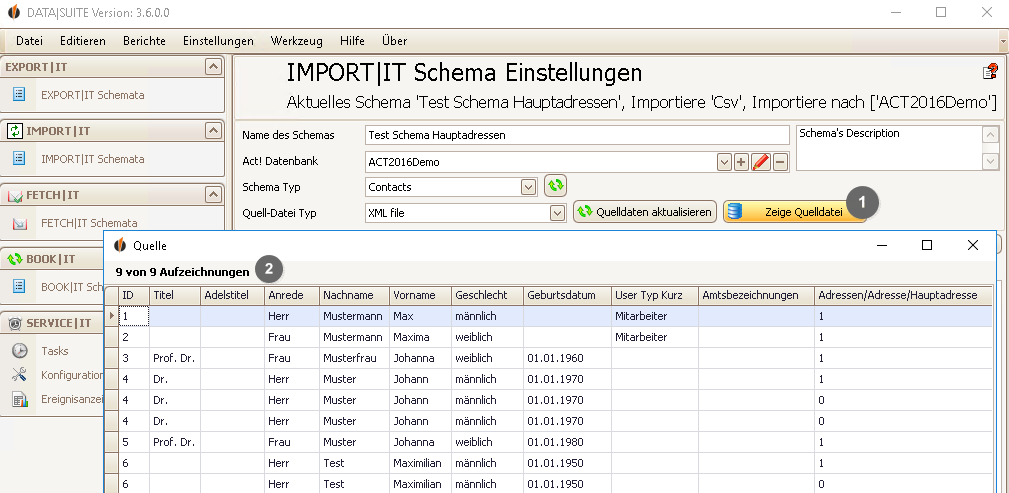Open the EXPORT|IT Schemata link
The image size is (1009, 493).
click(93, 95)
